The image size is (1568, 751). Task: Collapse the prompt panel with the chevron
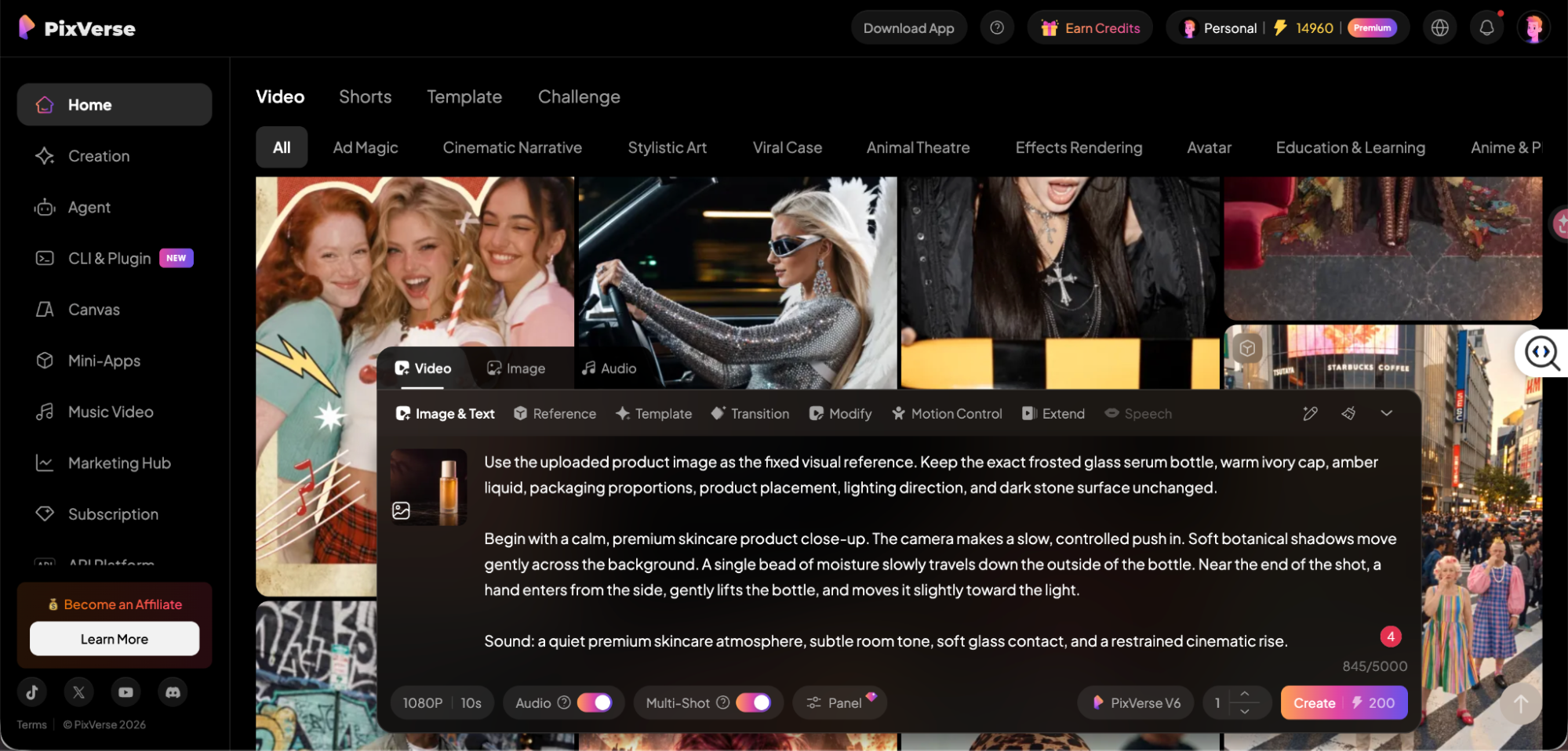pos(1386,413)
